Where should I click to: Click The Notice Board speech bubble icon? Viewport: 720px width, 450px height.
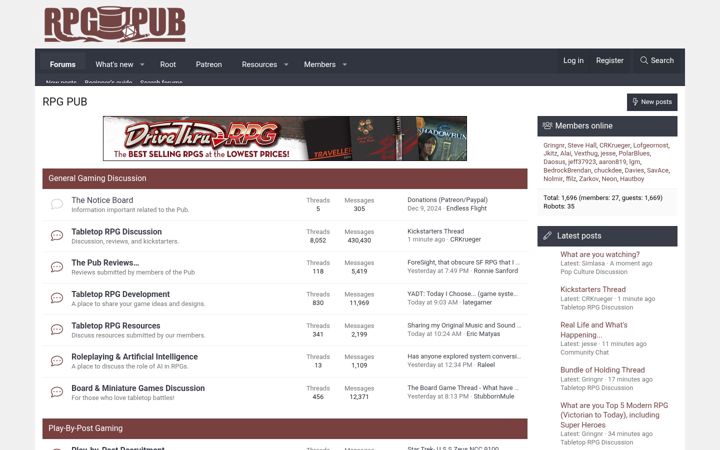[x=57, y=204]
